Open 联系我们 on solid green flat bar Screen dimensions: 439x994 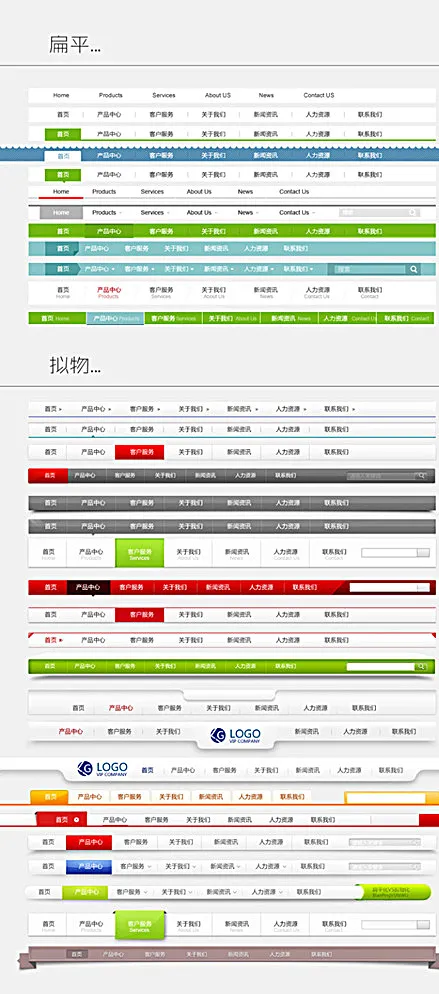pos(370,231)
